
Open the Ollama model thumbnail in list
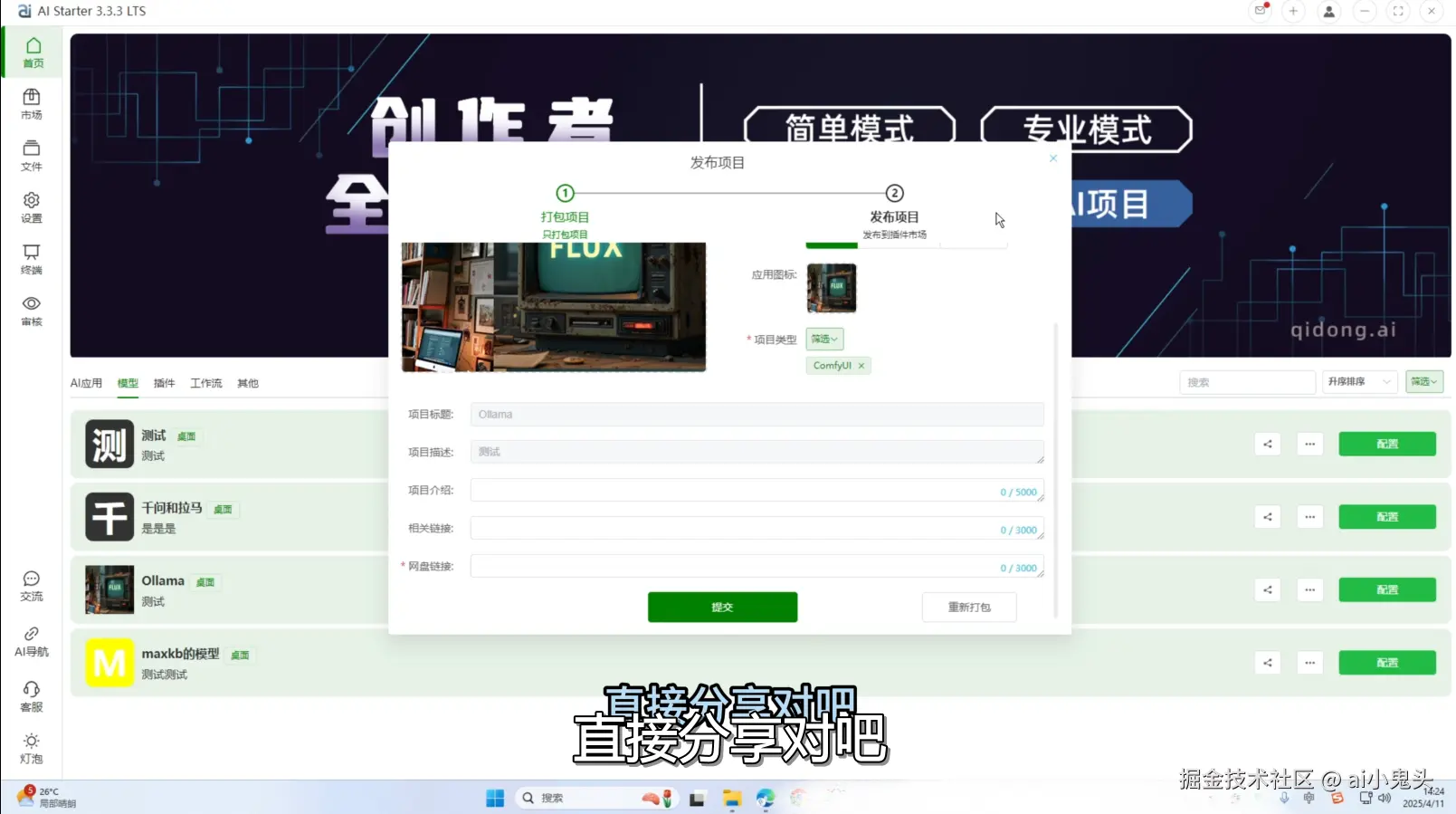109,589
